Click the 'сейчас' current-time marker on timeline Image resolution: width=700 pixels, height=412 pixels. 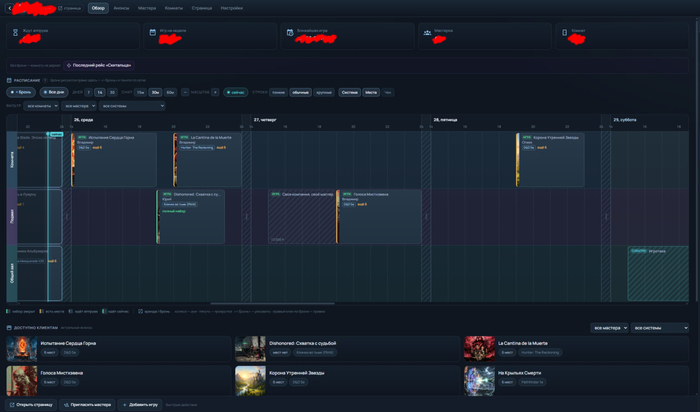click(56, 134)
